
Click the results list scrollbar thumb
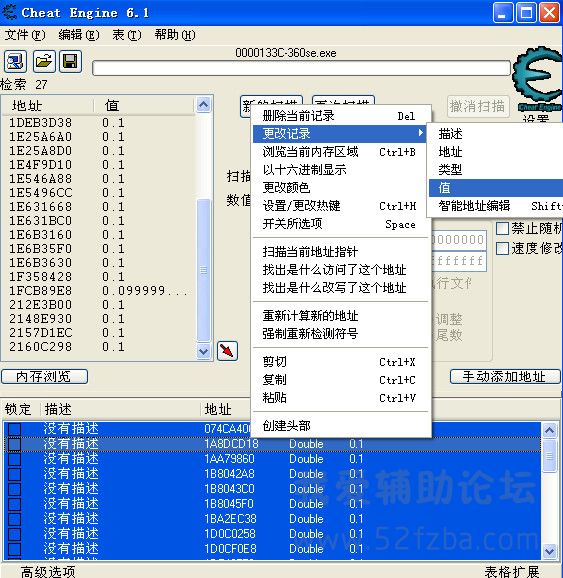[204, 270]
